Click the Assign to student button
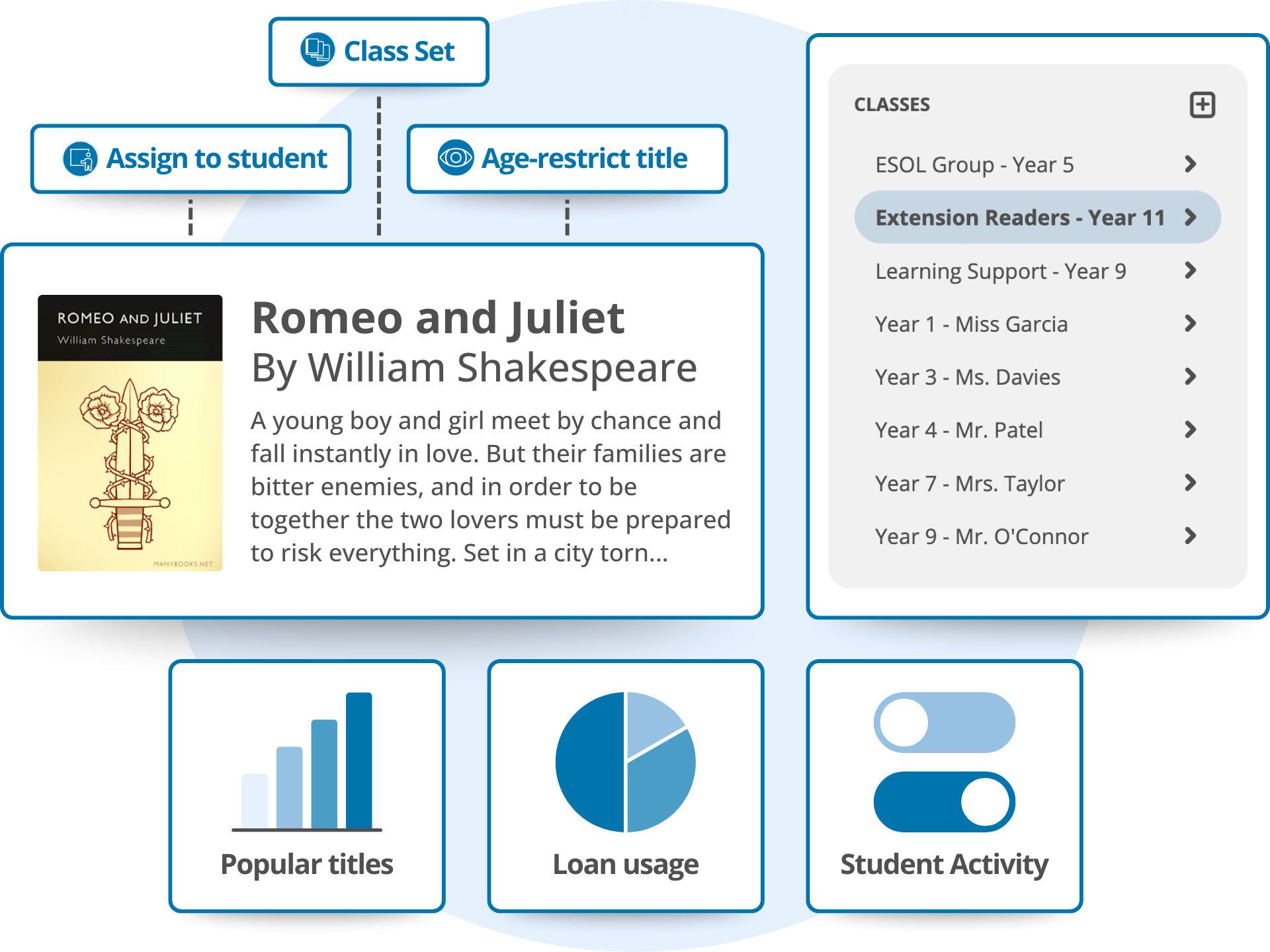The image size is (1270, 952). [x=190, y=159]
